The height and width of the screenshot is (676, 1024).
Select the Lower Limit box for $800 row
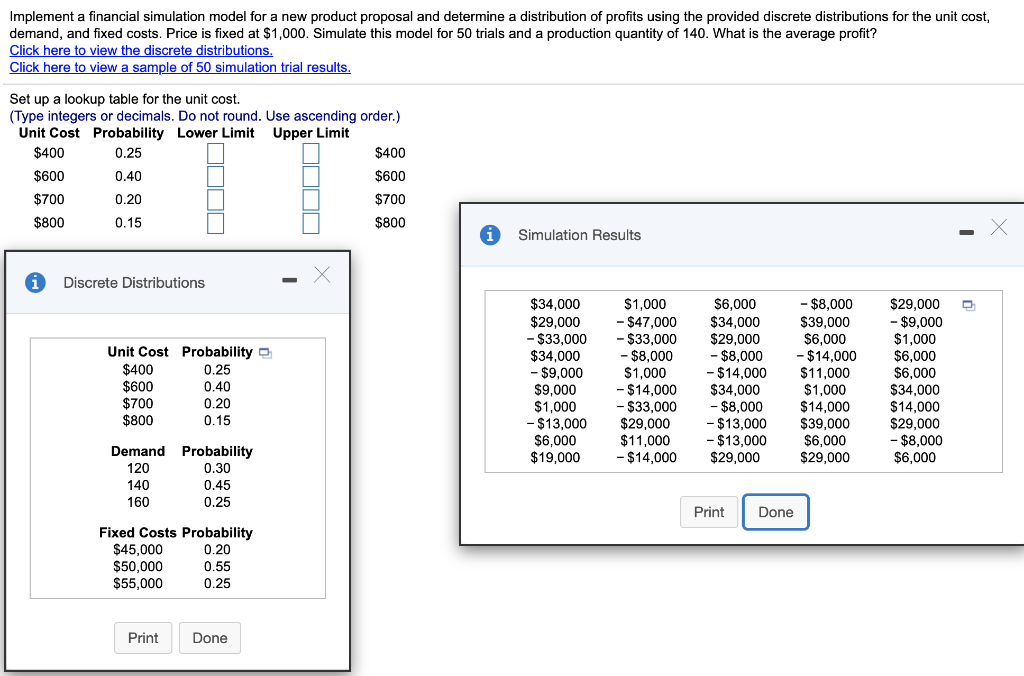[215, 222]
